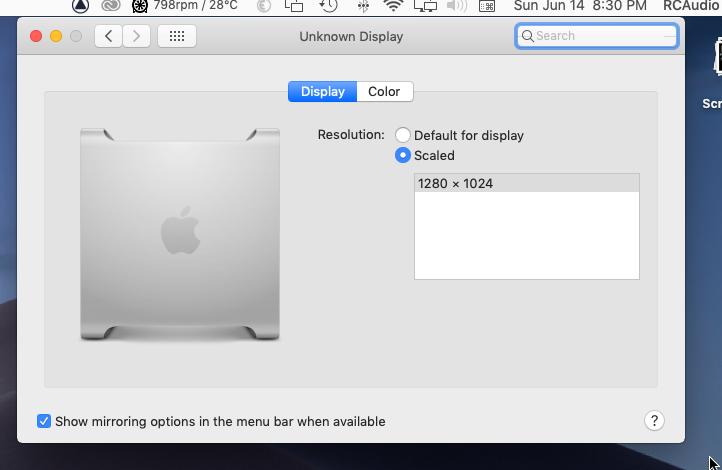Show all preferences via the grid icon
The width and height of the screenshot is (722, 470).
click(x=177, y=36)
